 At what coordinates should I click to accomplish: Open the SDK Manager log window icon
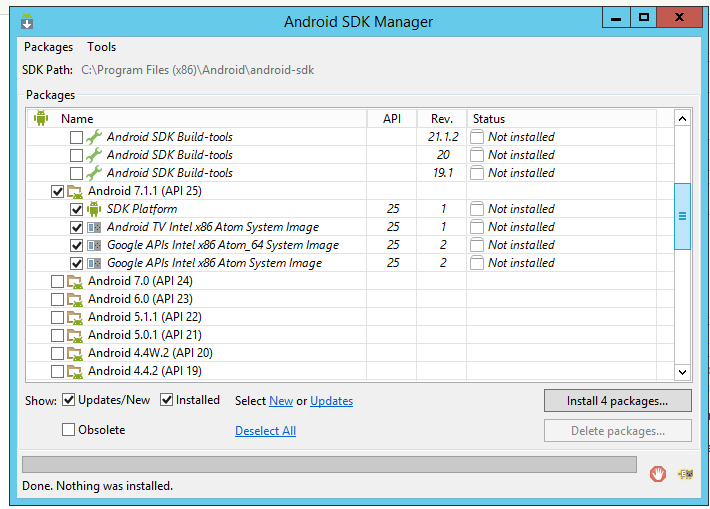686,474
